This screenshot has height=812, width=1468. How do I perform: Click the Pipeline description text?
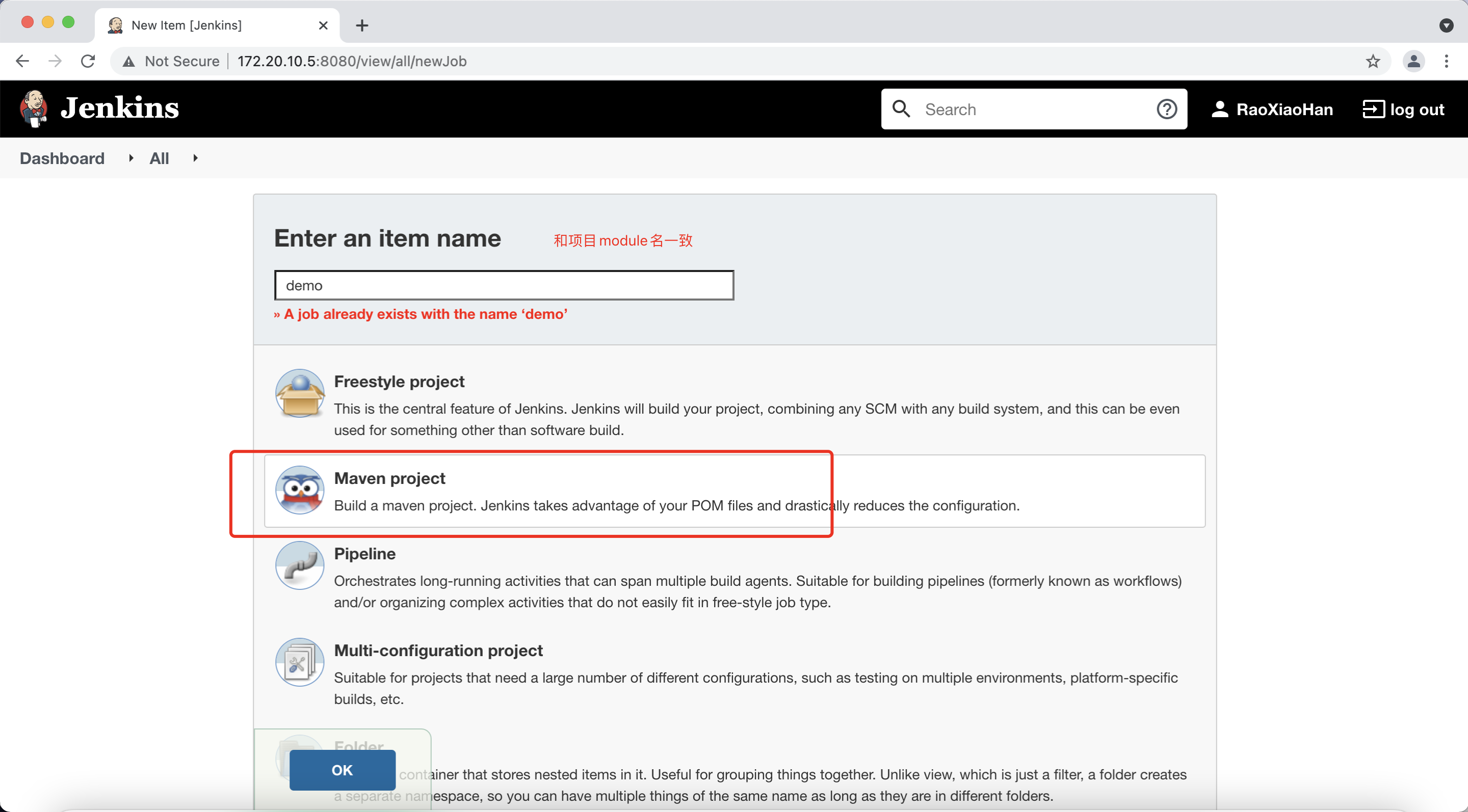click(x=758, y=591)
